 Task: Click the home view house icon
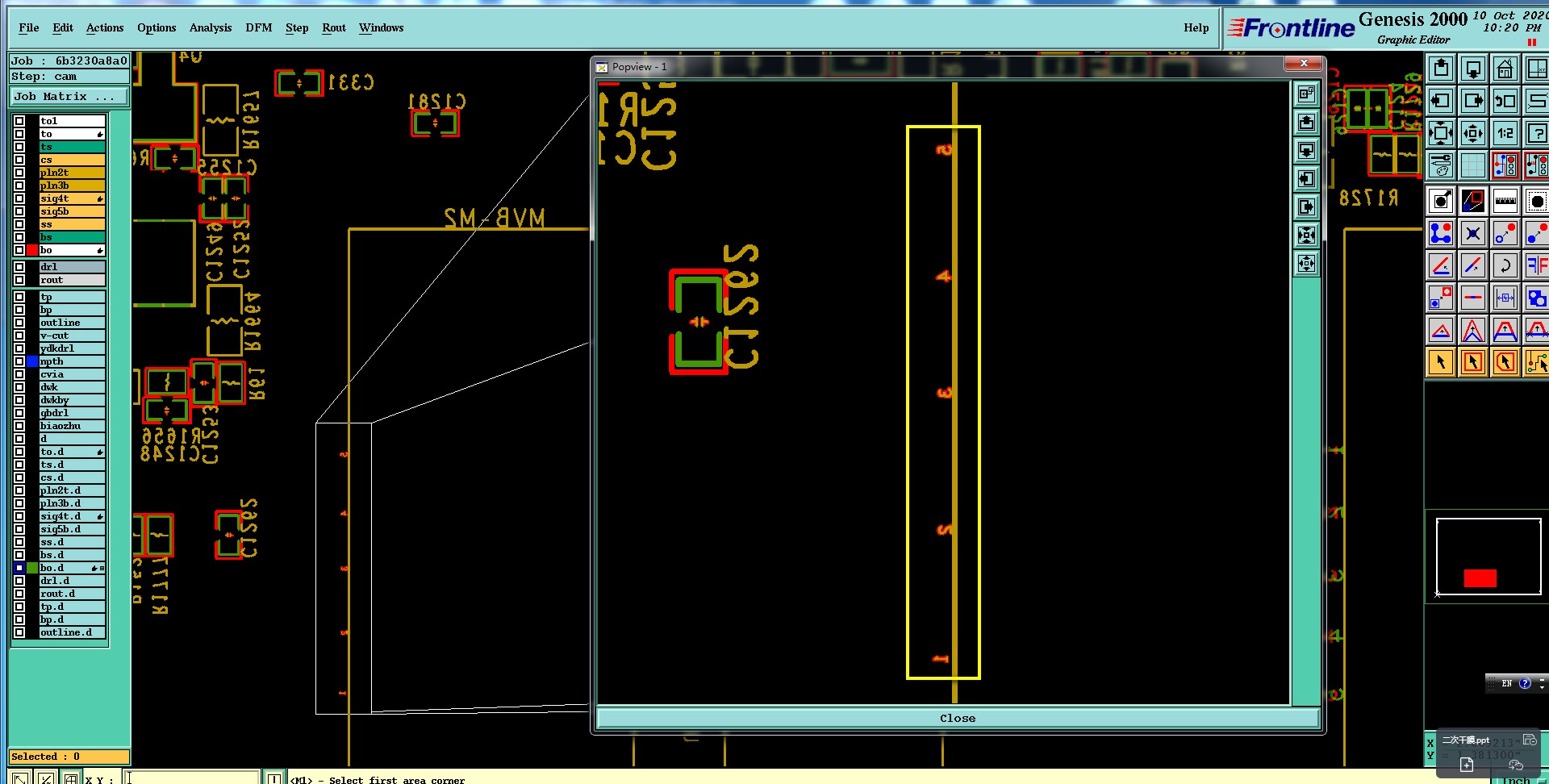[x=1505, y=69]
